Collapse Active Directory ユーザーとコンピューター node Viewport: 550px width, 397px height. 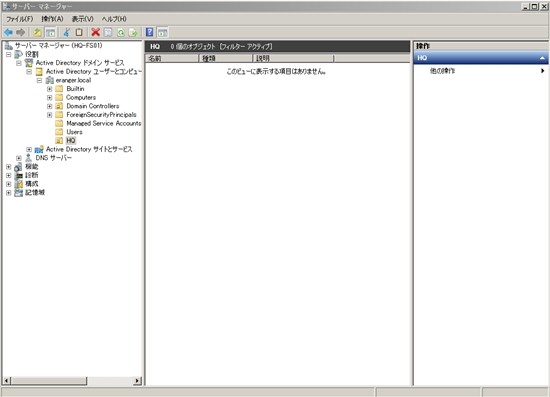29,72
